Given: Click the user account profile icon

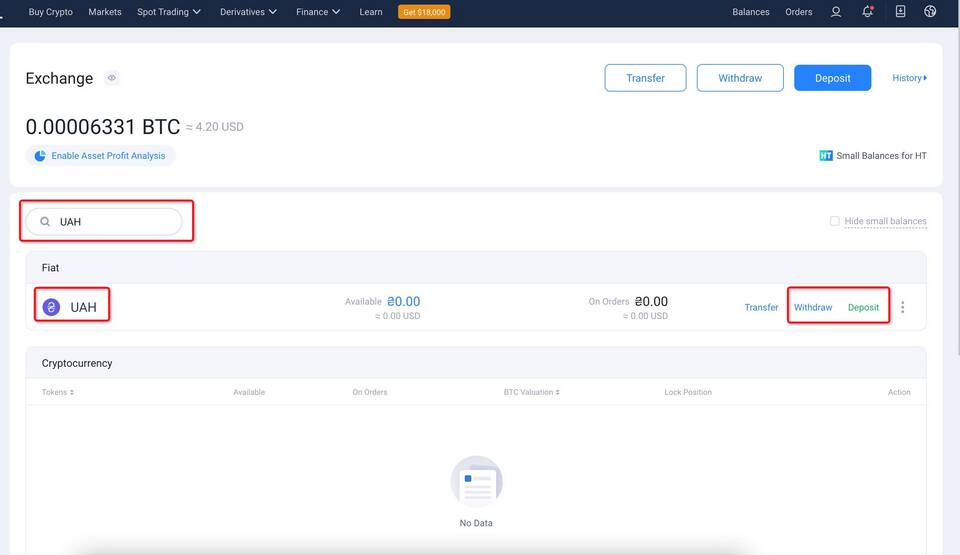Looking at the screenshot, I should 836,12.
